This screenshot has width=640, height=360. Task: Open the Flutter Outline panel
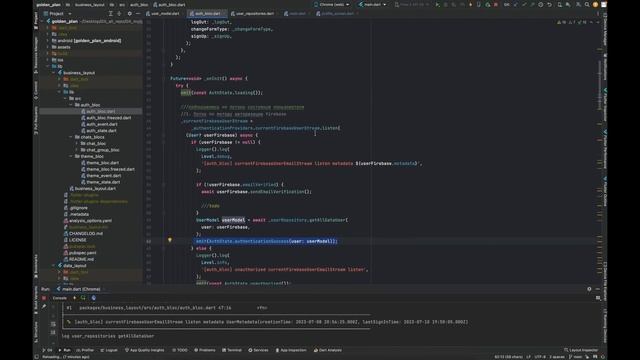point(605,192)
